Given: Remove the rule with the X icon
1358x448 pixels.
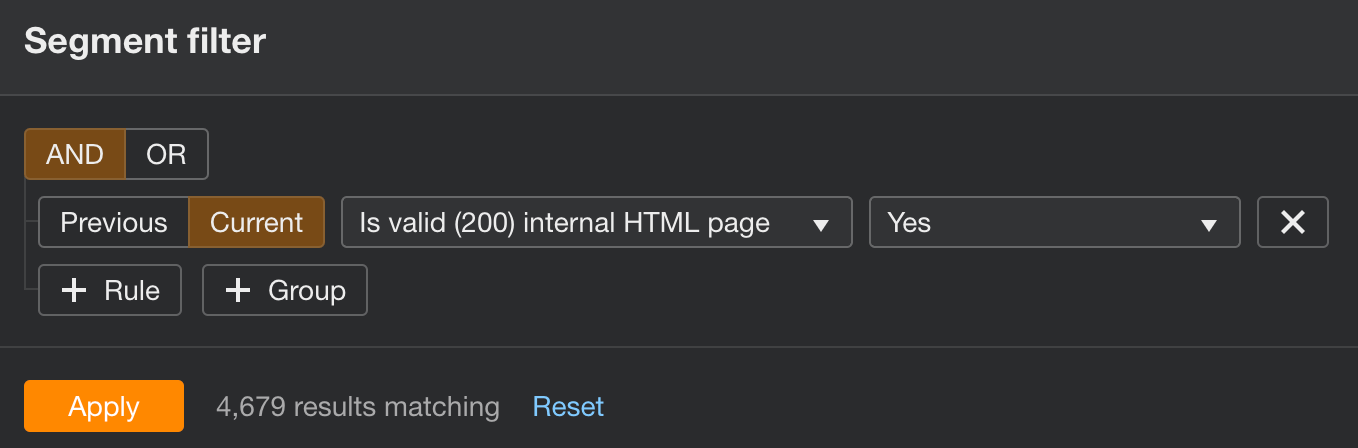Looking at the screenshot, I should coord(1292,222).
